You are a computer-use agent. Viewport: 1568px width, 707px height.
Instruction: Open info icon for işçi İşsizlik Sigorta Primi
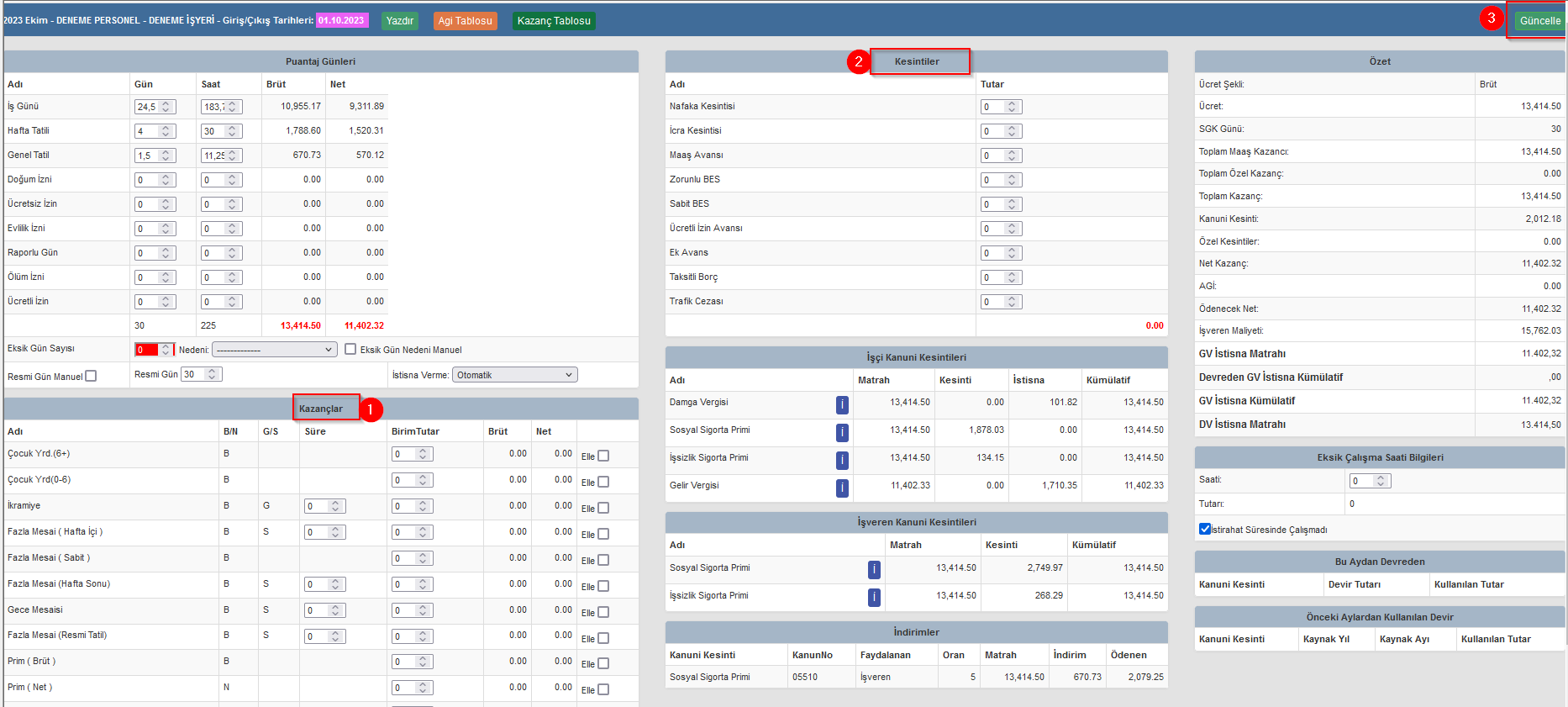tap(842, 461)
